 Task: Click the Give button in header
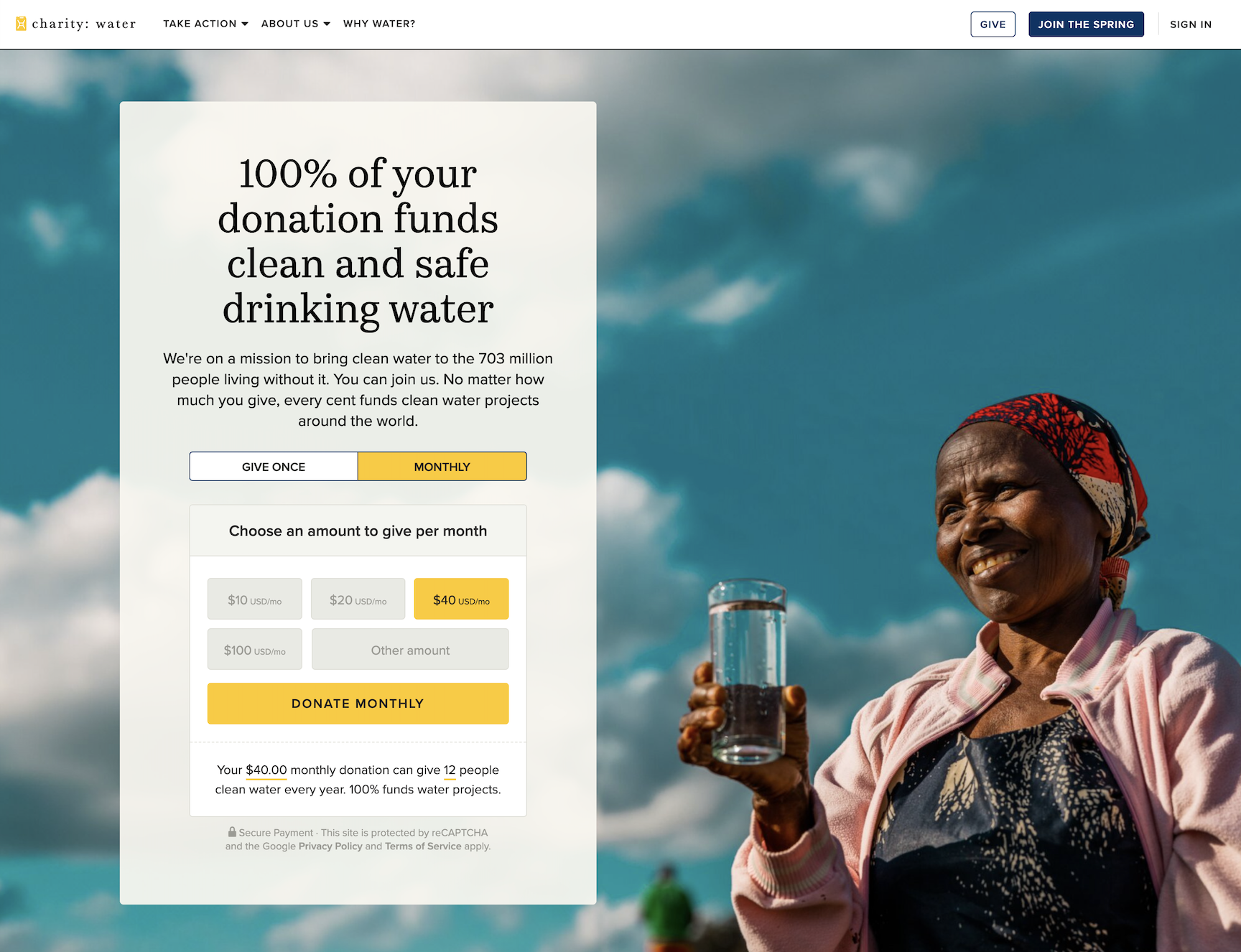[993, 24]
